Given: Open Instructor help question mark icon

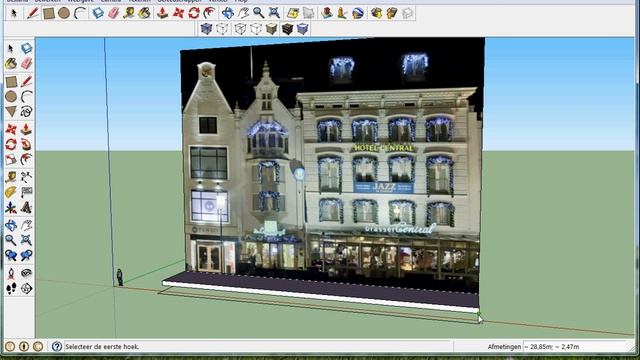Looking at the screenshot, I should click(57, 347).
